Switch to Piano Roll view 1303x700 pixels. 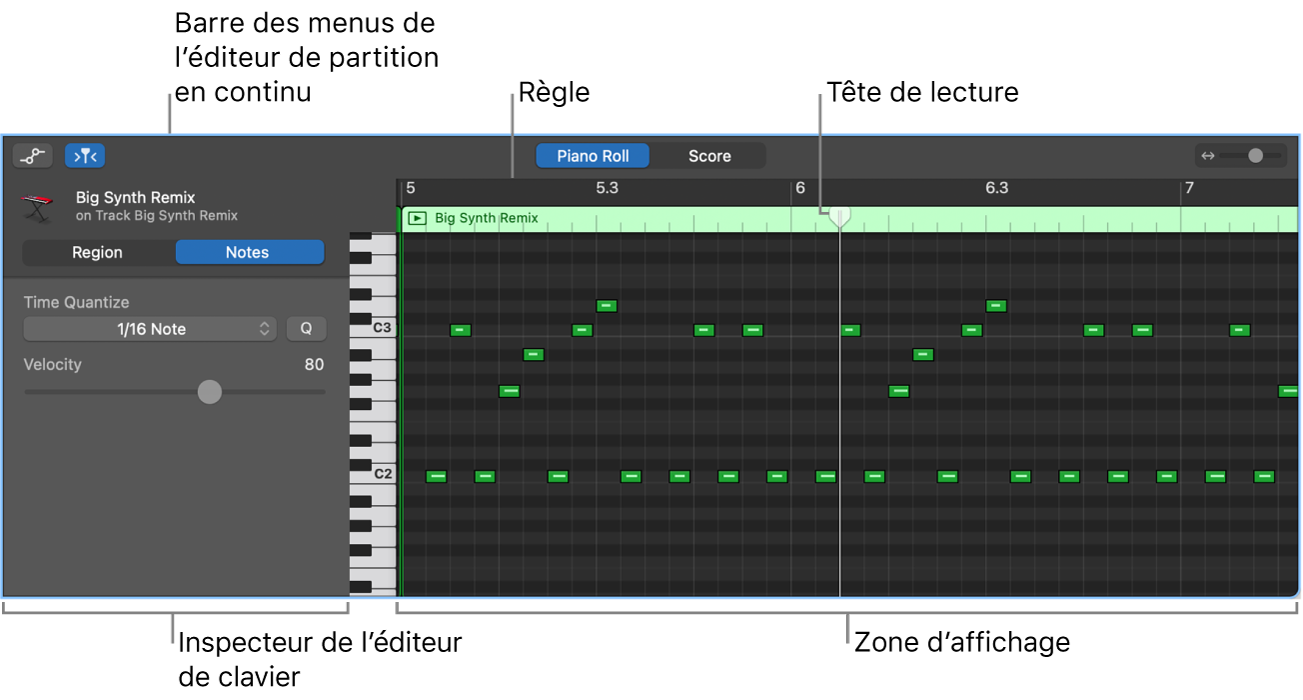click(x=592, y=156)
